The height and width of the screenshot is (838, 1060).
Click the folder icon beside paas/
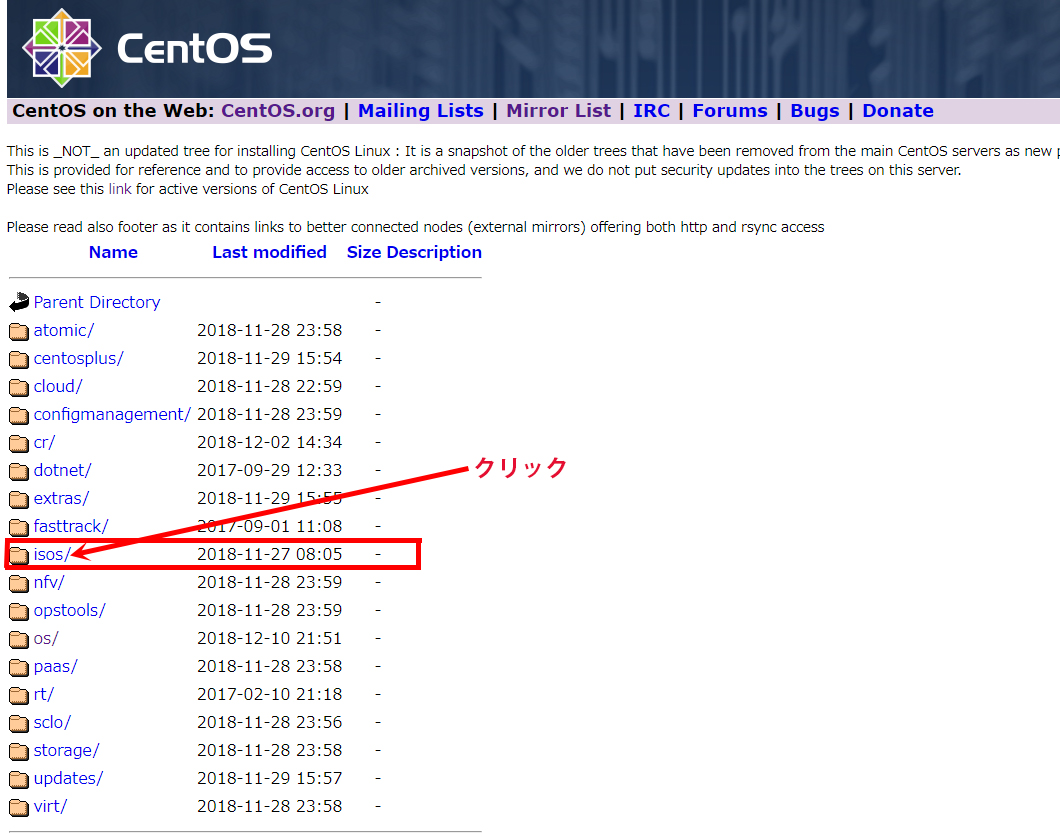[x=19, y=668]
